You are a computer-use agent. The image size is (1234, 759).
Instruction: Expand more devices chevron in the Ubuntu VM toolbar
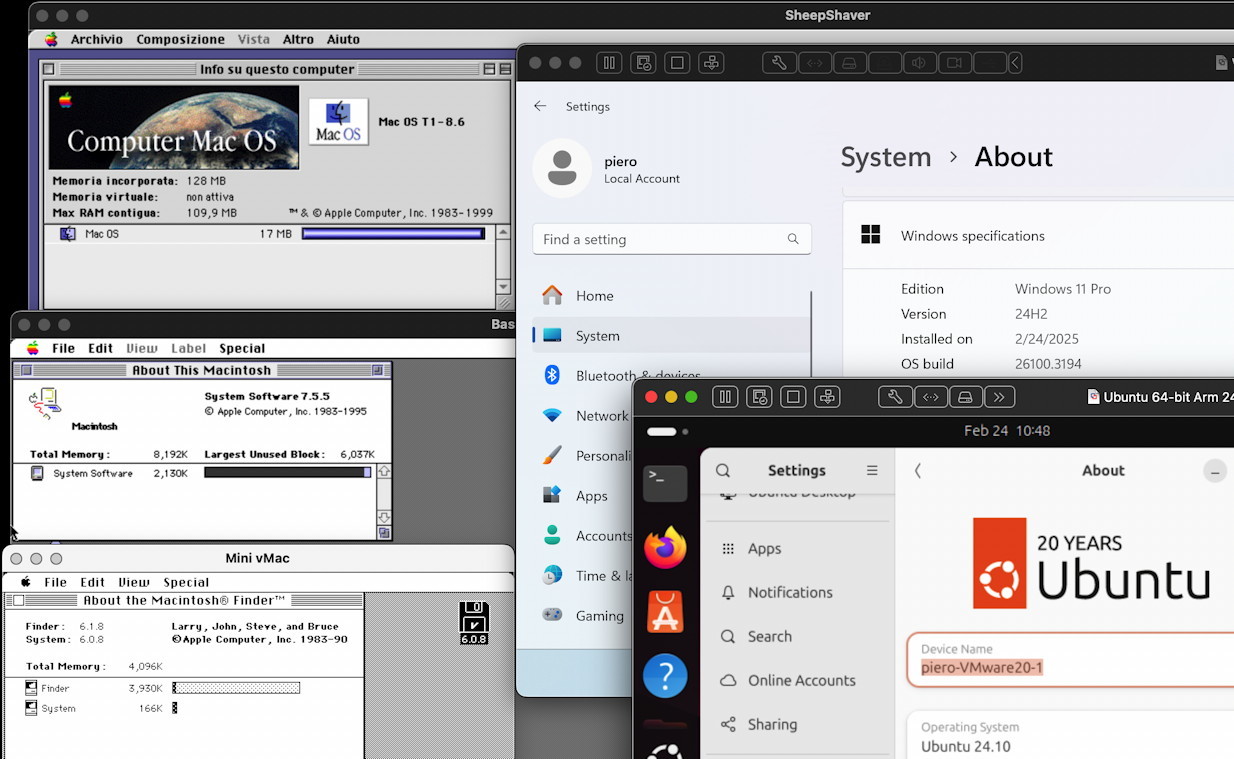click(x=1000, y=397)
